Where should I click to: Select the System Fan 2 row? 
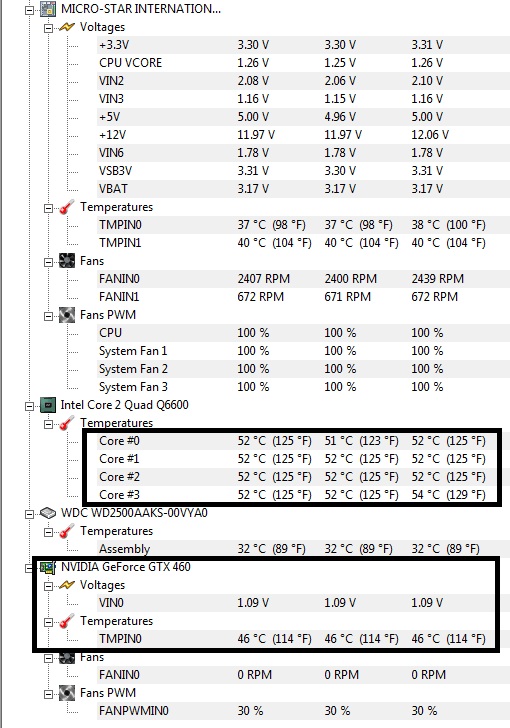tap(303, 369)
